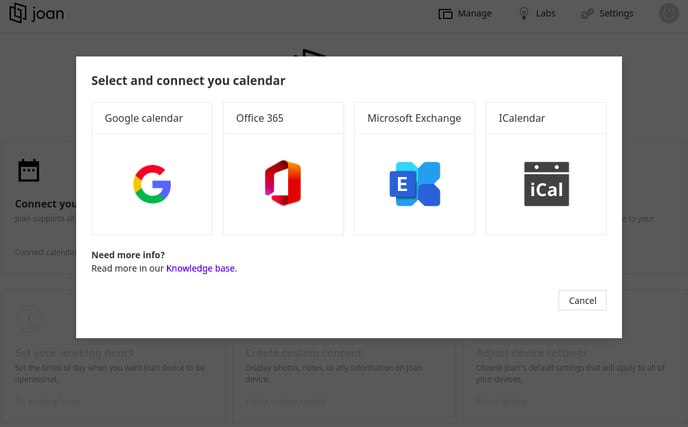This screenshot has height=427, width=688.
Task: Pick the Office 365 logo icon
Action: click(x=283, y=183)
